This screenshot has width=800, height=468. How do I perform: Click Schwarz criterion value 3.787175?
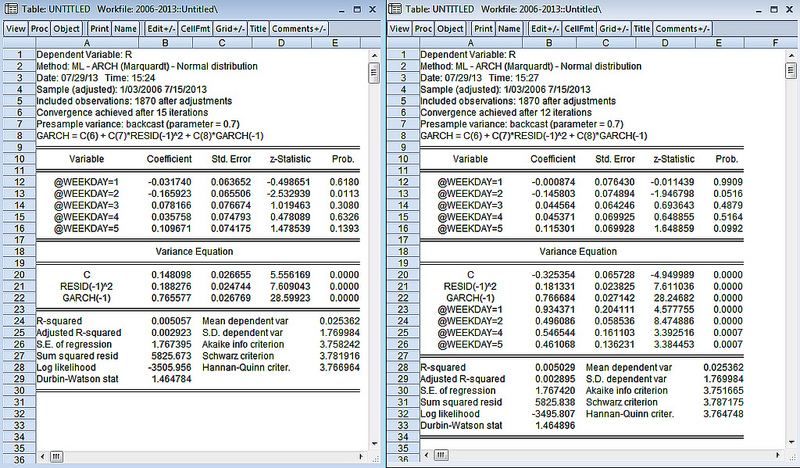click(x=723, y=402)
